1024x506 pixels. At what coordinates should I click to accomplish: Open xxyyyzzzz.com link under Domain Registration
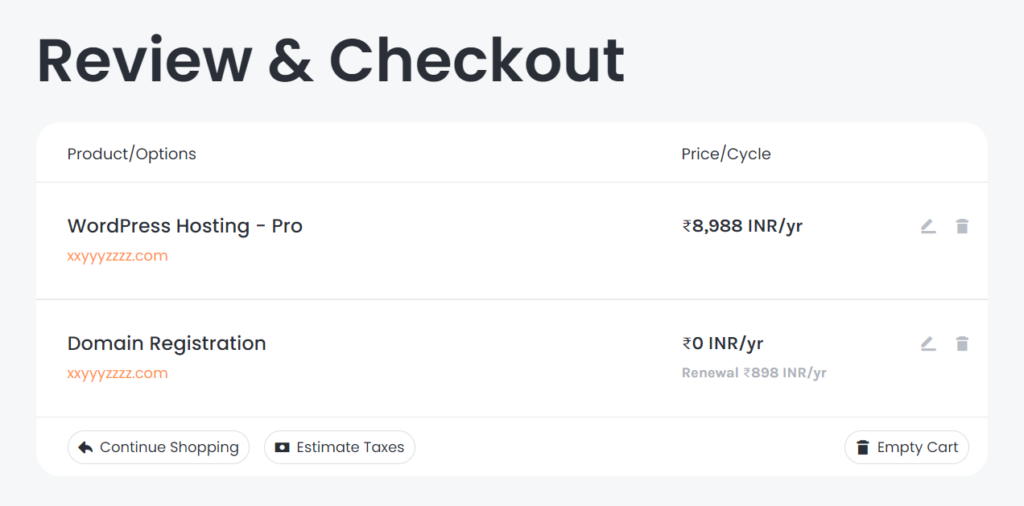point(118,373)
